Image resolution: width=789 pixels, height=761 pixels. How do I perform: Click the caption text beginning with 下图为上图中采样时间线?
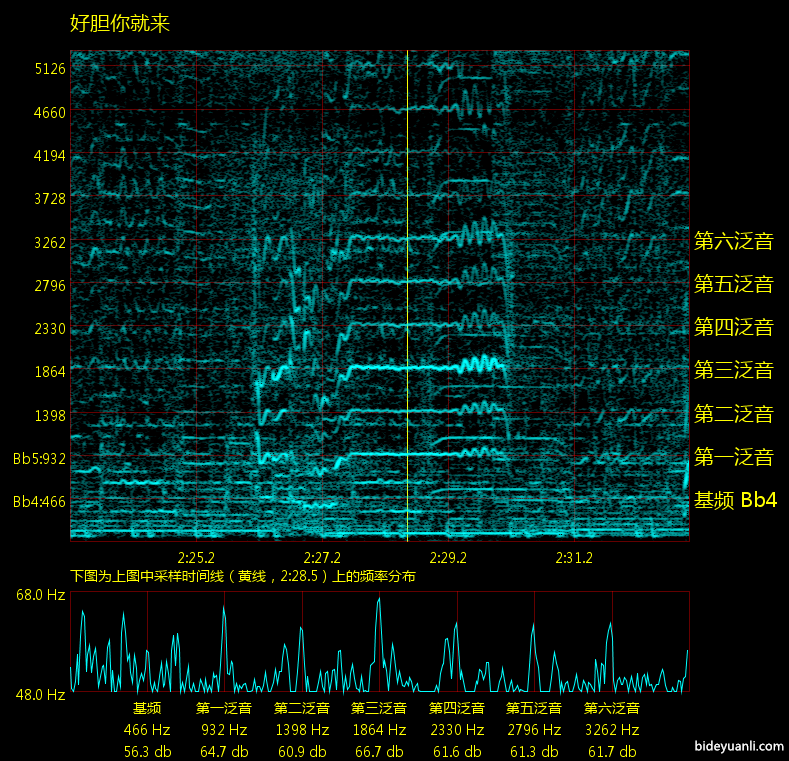pyautogui.click(x=242, y=576)
